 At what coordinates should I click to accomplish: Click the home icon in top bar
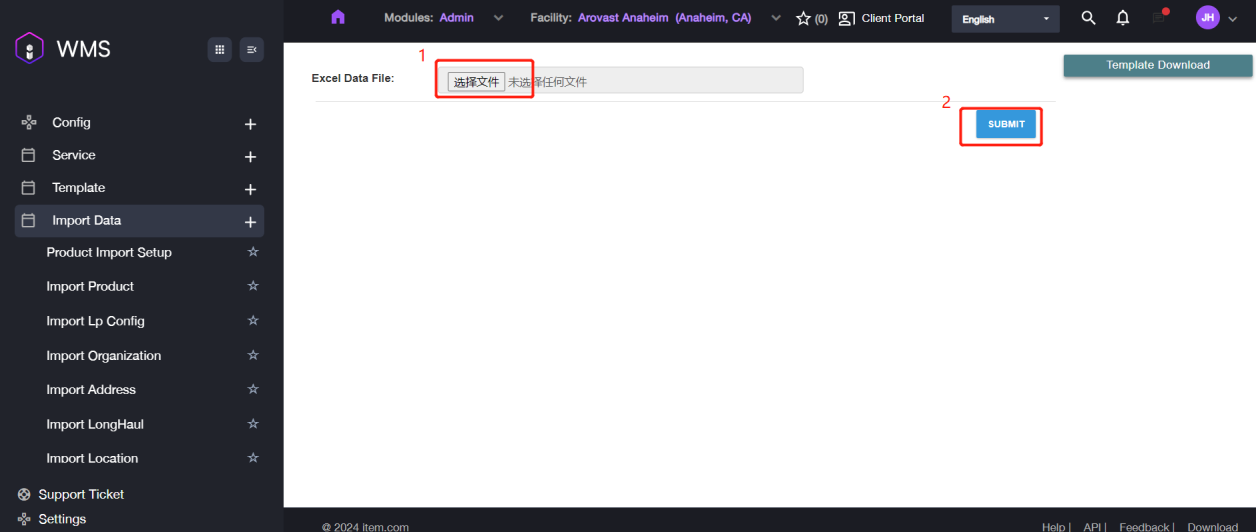click(x=338, y=17)
